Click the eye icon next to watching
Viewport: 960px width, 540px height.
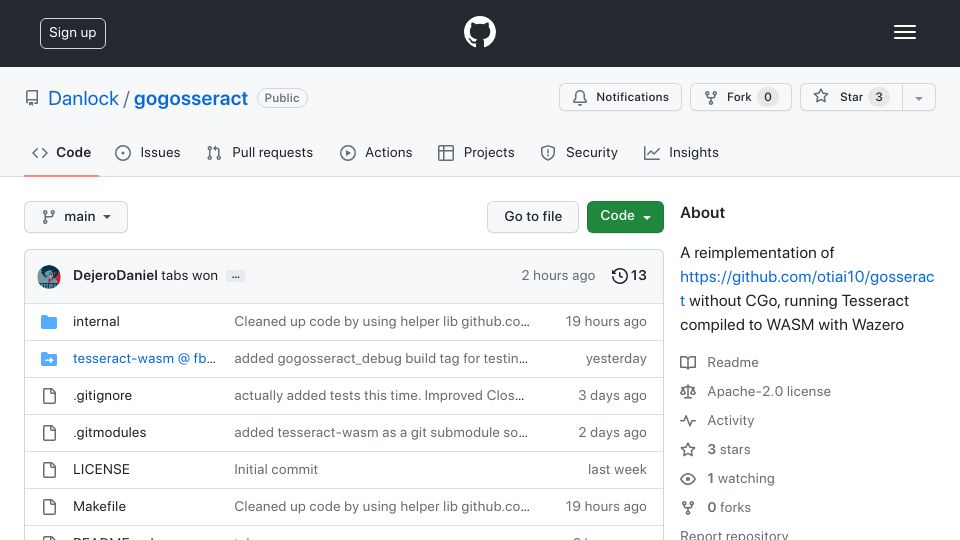[688, 479]
